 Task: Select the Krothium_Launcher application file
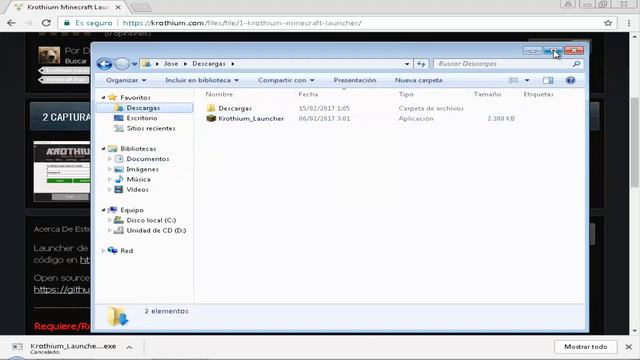coord(251,118)
